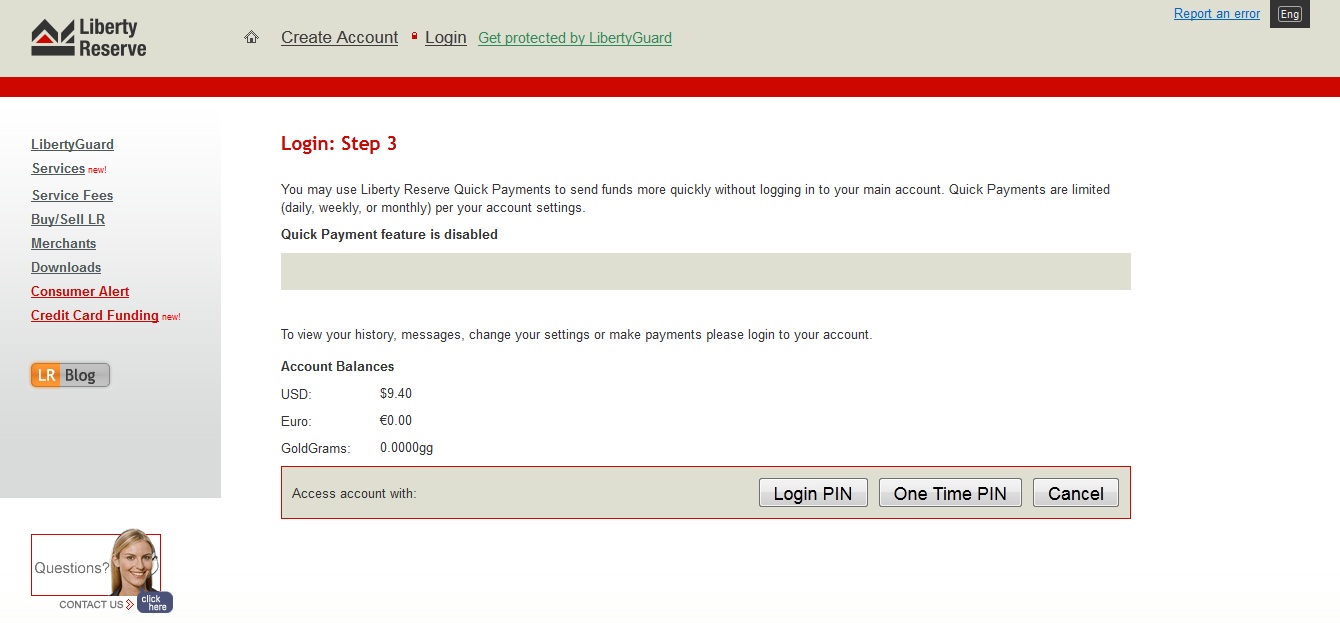Open Services in the sidebar
Viewport: 1340px width, 623px height.
click(x=58, y=168)
